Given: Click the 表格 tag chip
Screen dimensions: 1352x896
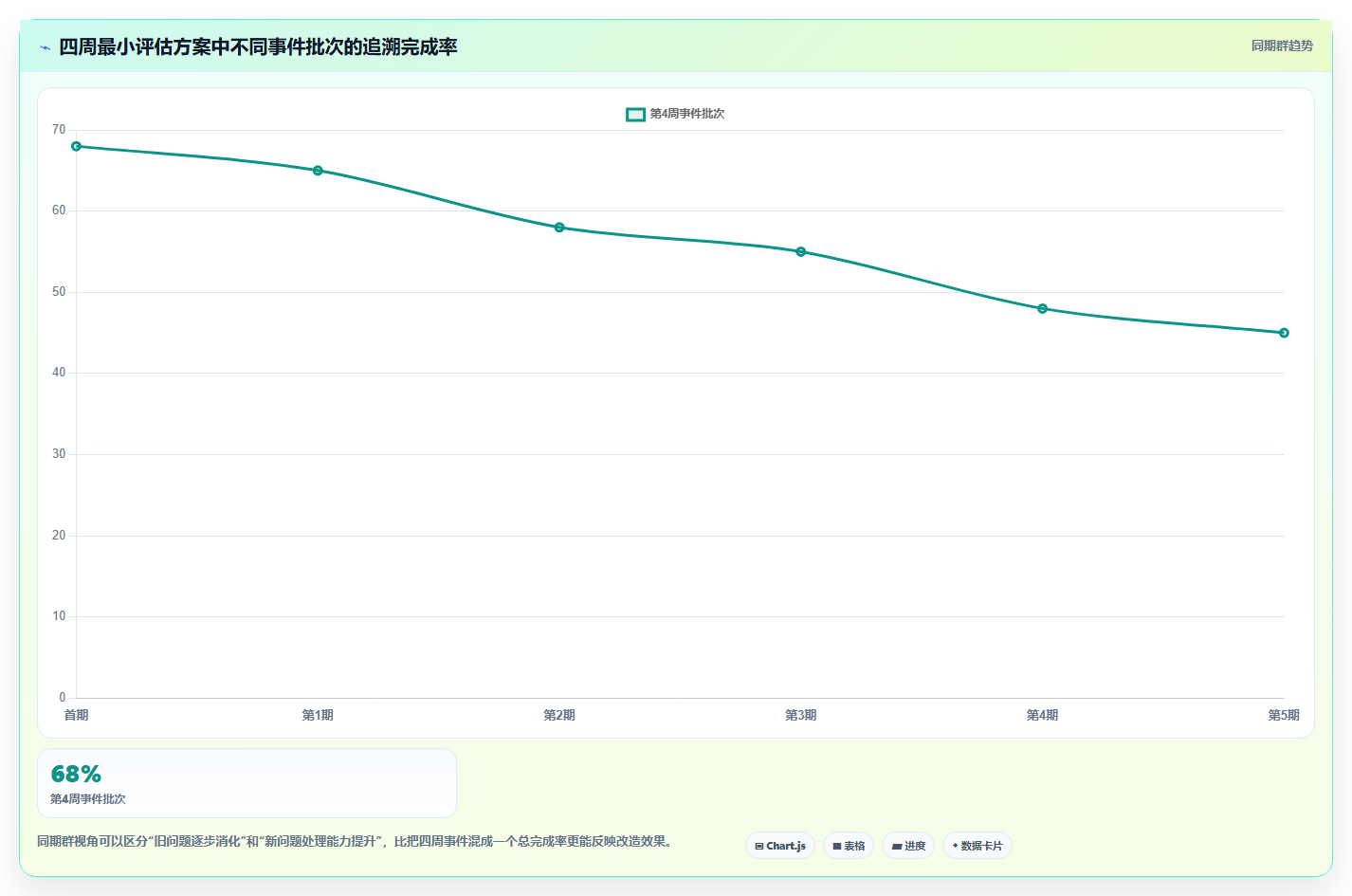Looking at the screenshot, I should pos(849,846).
